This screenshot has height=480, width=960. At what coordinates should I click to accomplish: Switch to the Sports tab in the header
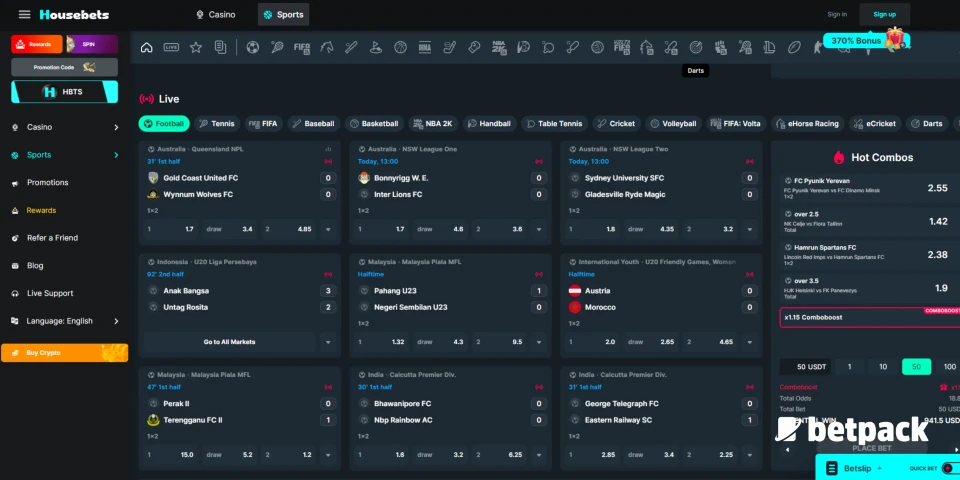(283, 15)
